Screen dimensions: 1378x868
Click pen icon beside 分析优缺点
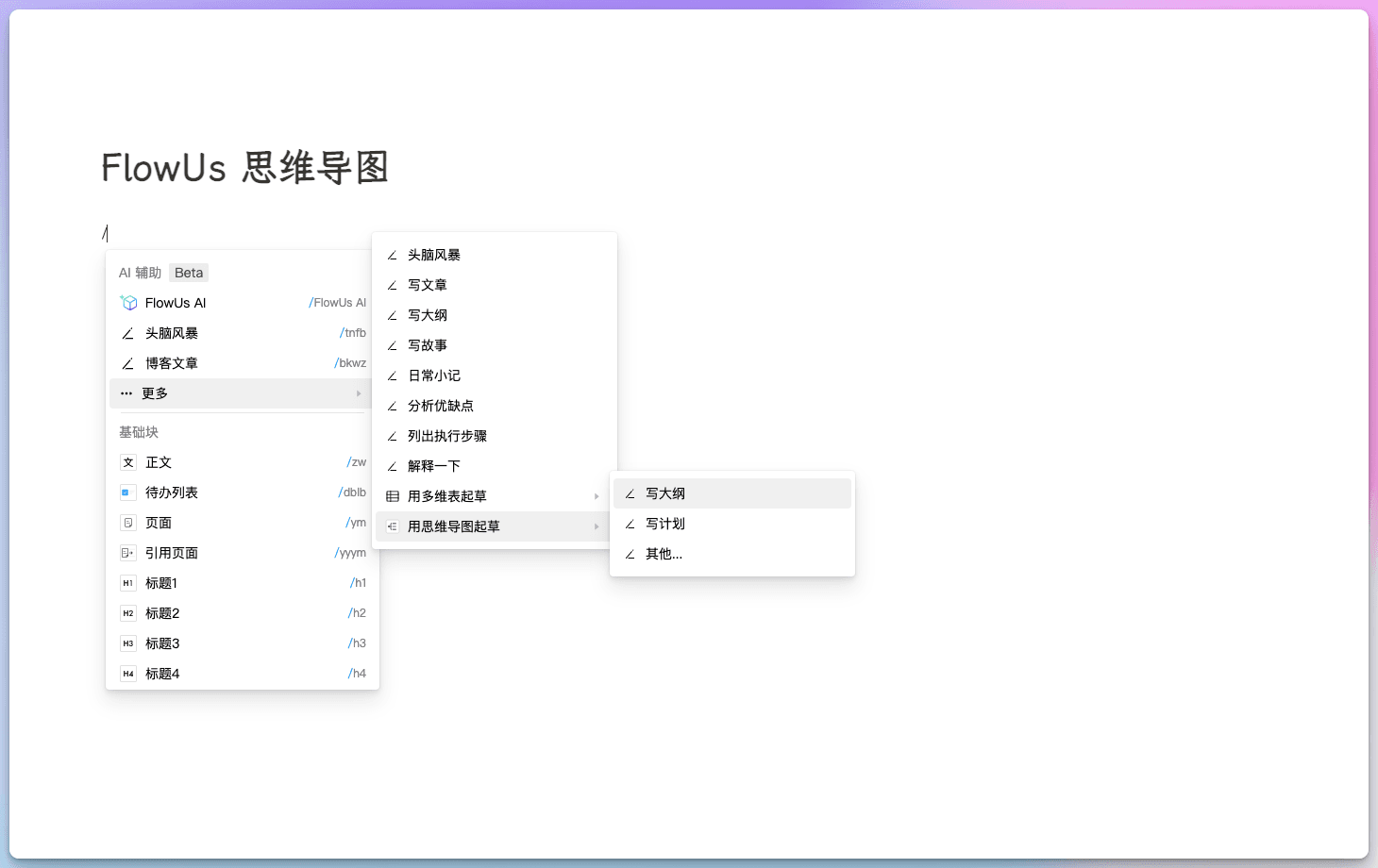(393, 406)
